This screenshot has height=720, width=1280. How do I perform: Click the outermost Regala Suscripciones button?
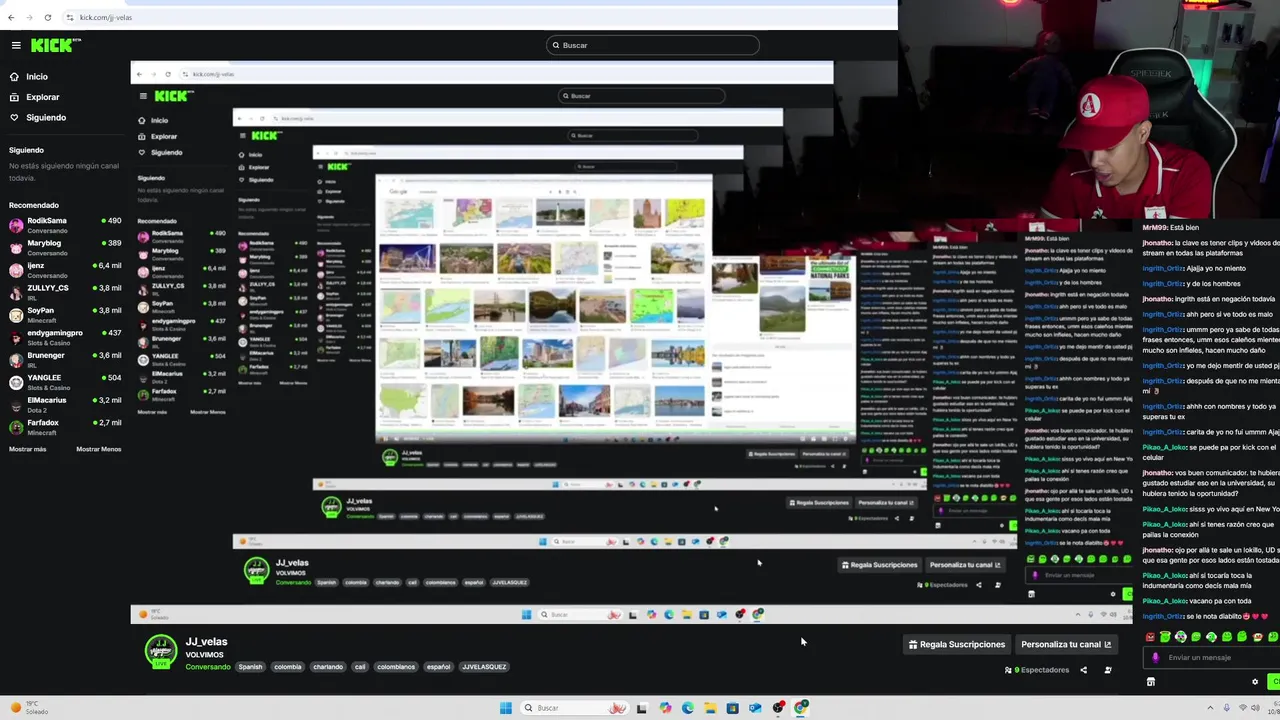click(x=957, y=645)
